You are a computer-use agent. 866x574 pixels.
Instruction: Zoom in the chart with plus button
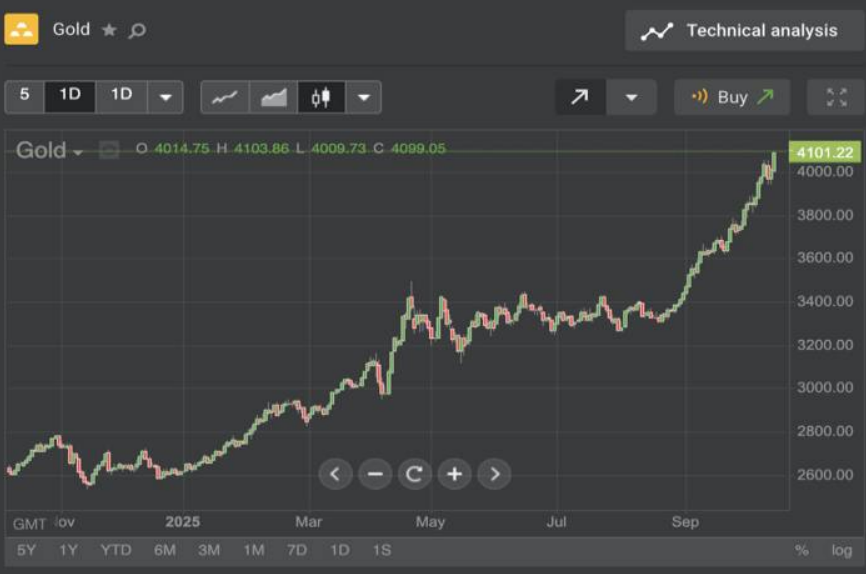coord(454,474)
